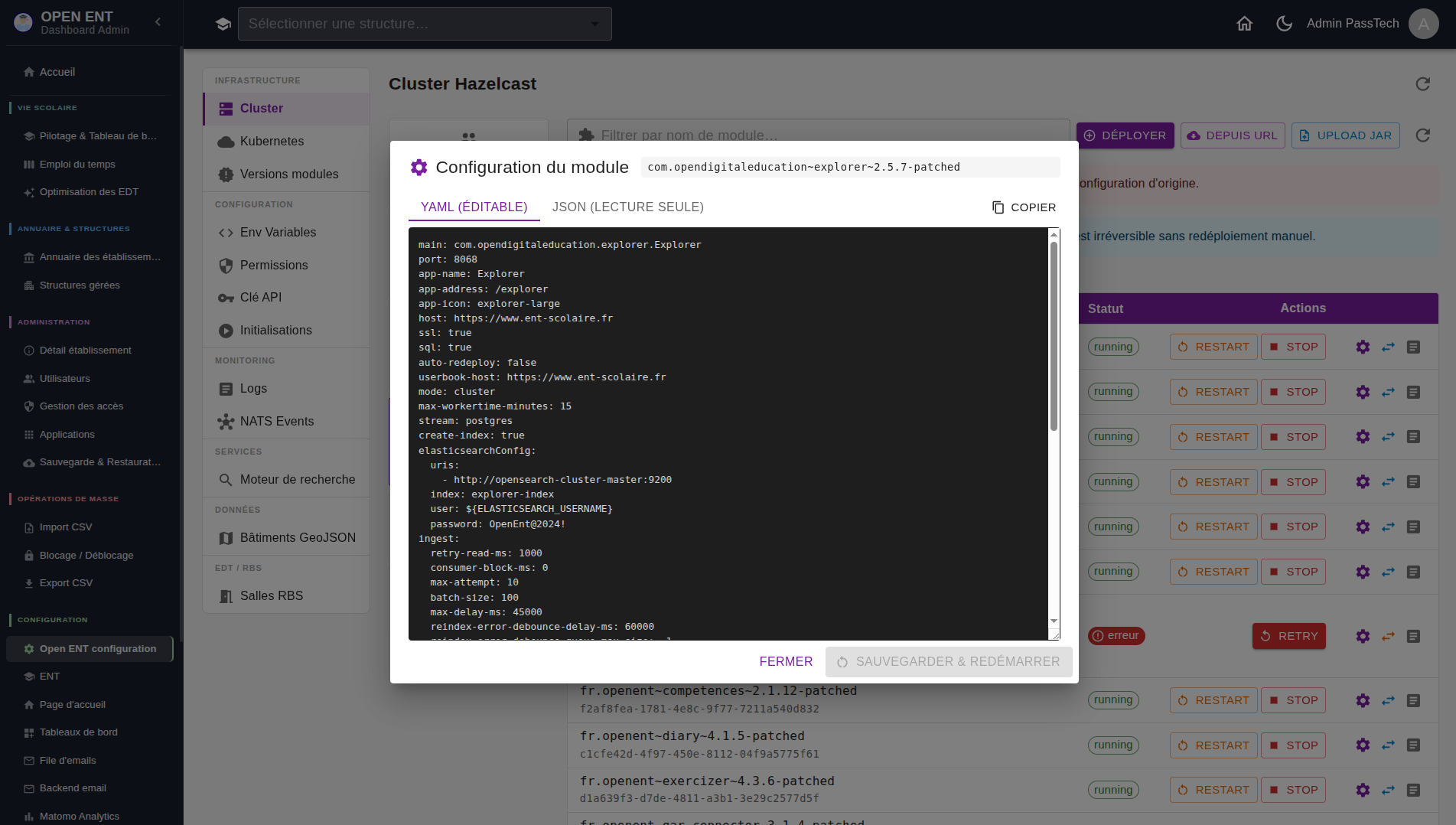Open logs icon for fr.openent~exercizer row
This screenshot has width=1456, height=825.
[x=1413, y=790]
